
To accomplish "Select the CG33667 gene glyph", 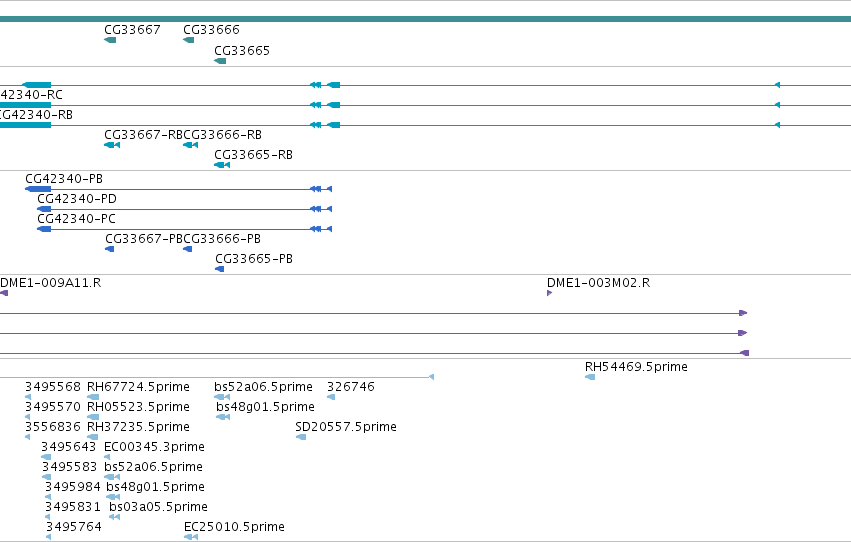I will coord(110,40).
